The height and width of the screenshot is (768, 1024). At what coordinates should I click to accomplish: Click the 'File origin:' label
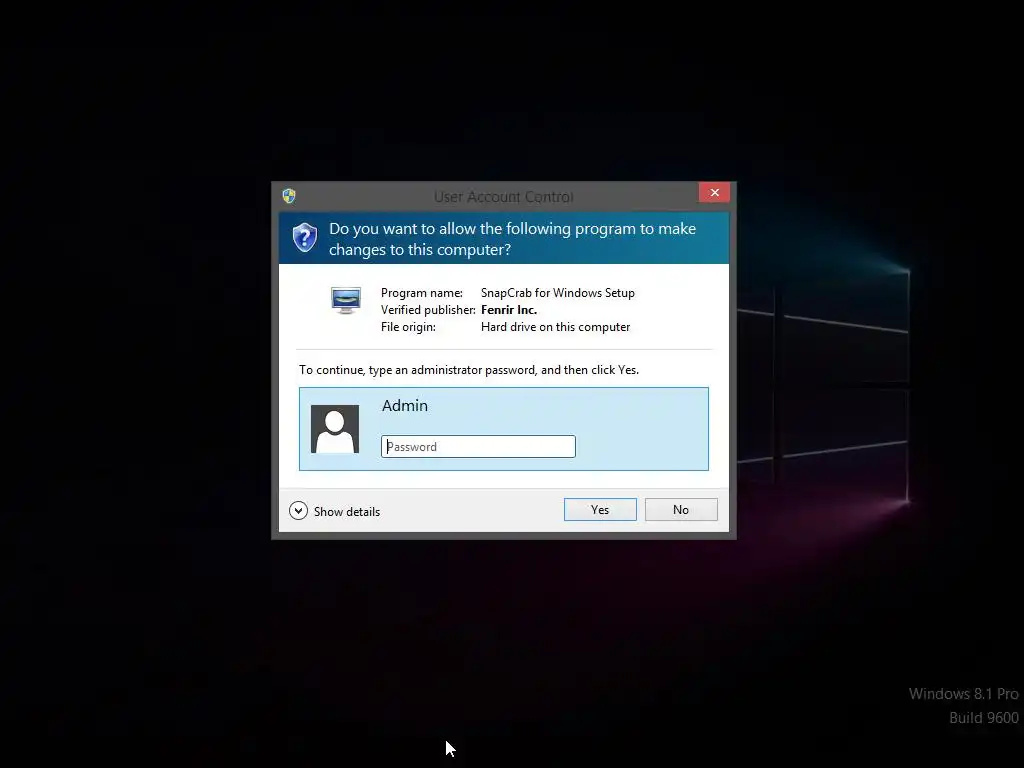click(x=408, y=327)
